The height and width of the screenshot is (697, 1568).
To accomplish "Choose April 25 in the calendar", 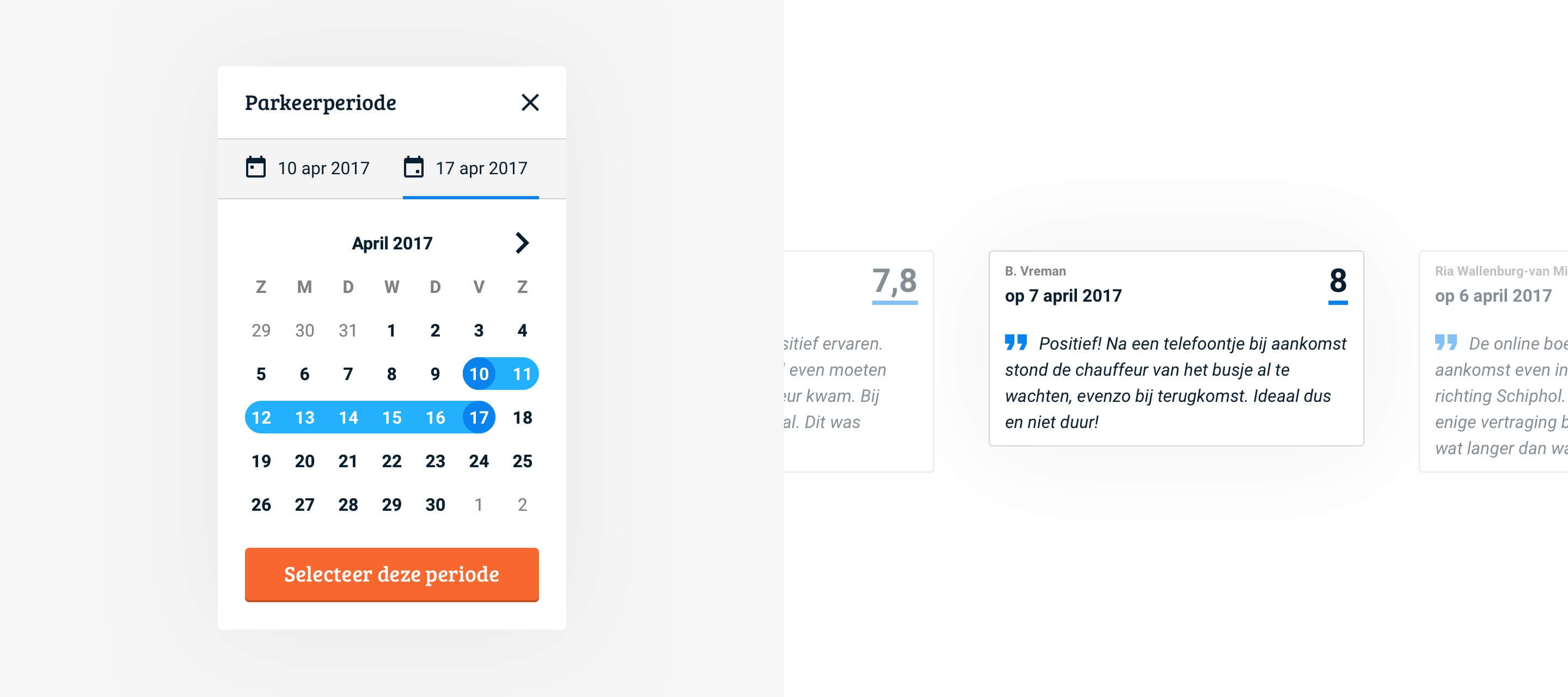I will [522, 461].
